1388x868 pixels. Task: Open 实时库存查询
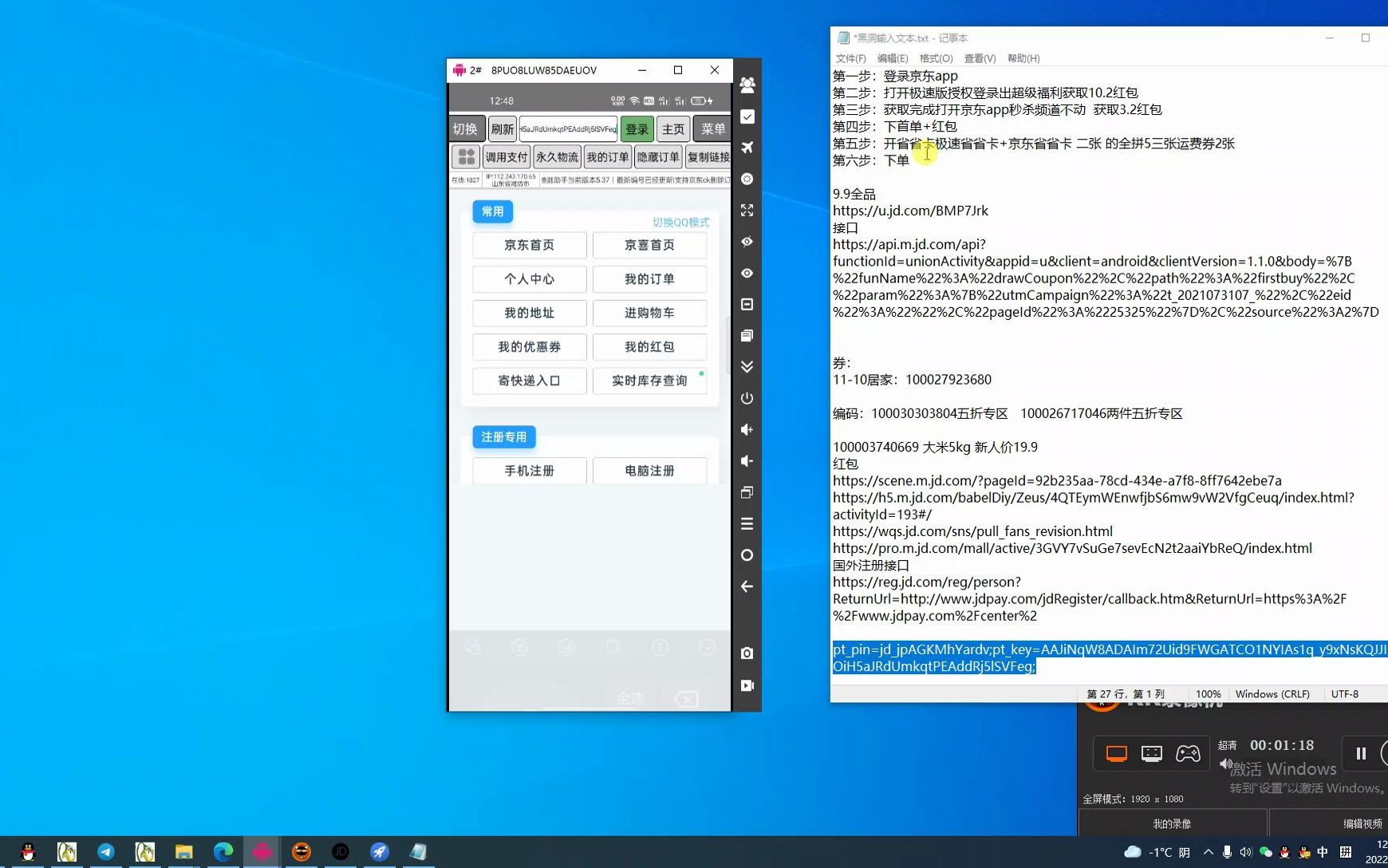649,381
